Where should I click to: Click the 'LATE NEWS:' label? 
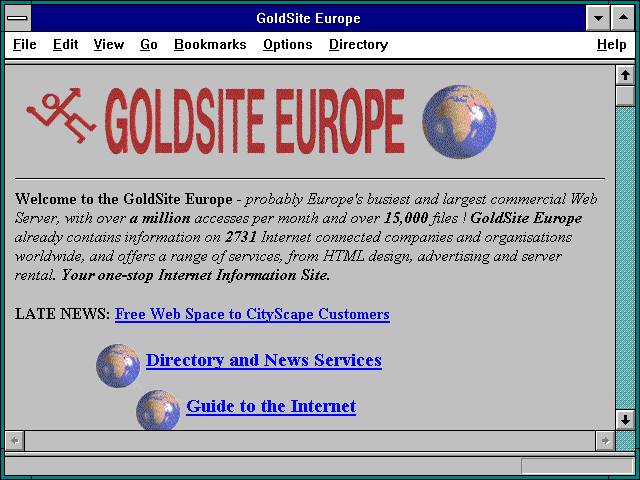coord(62,314)
